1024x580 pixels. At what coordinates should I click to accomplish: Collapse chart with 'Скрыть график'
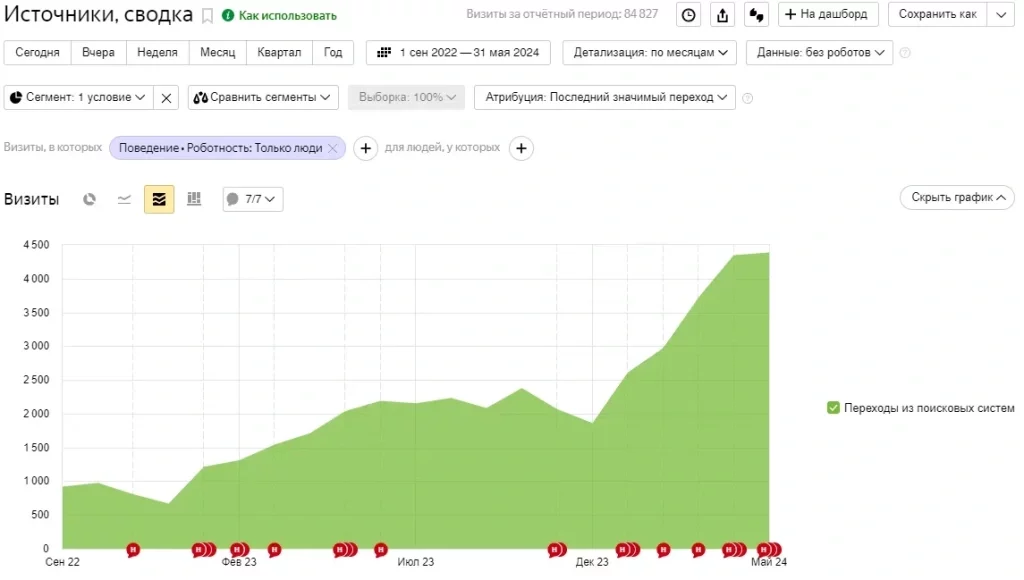click(956, 198)
